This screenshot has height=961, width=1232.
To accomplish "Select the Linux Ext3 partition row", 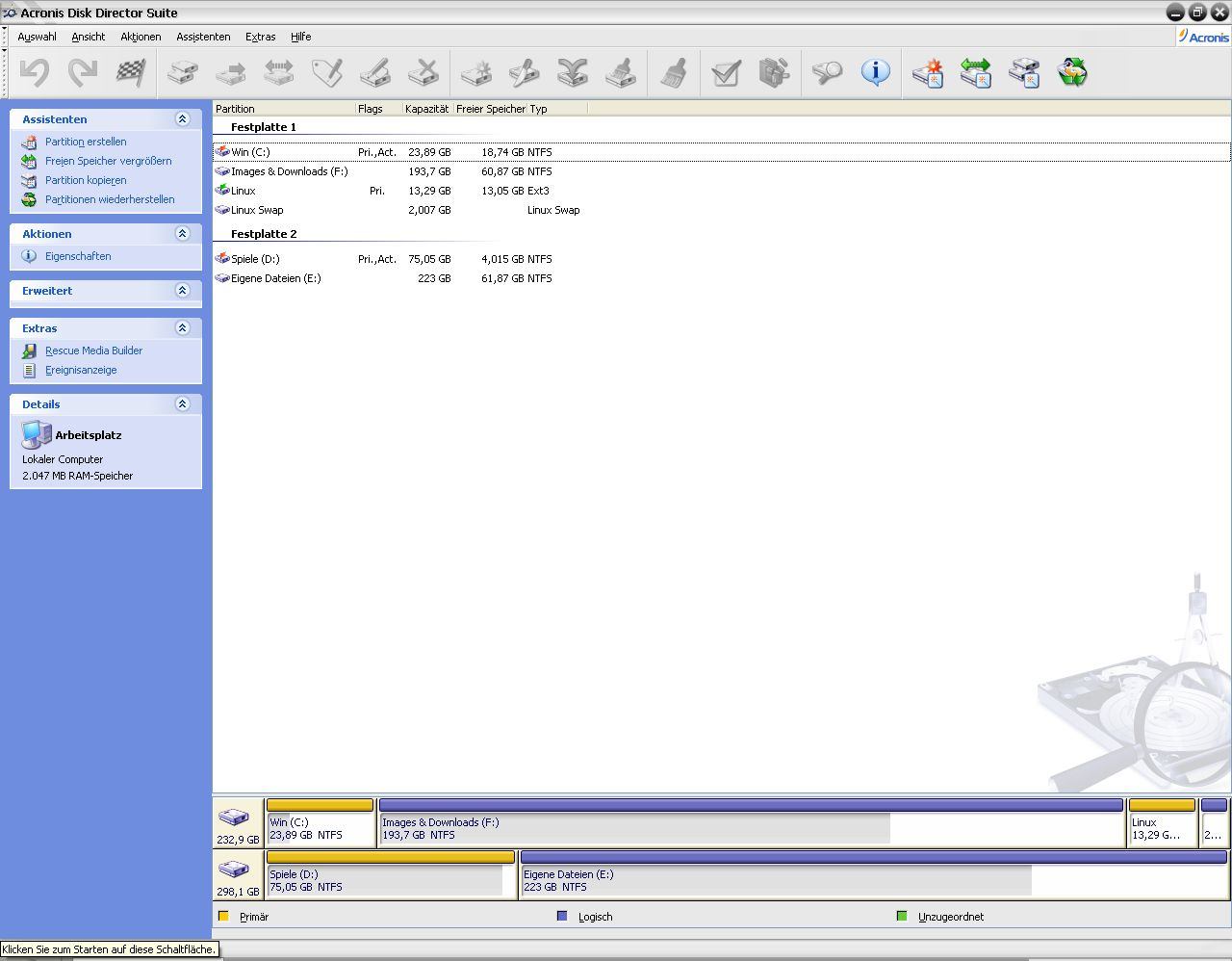I will (x=721, y=191).
